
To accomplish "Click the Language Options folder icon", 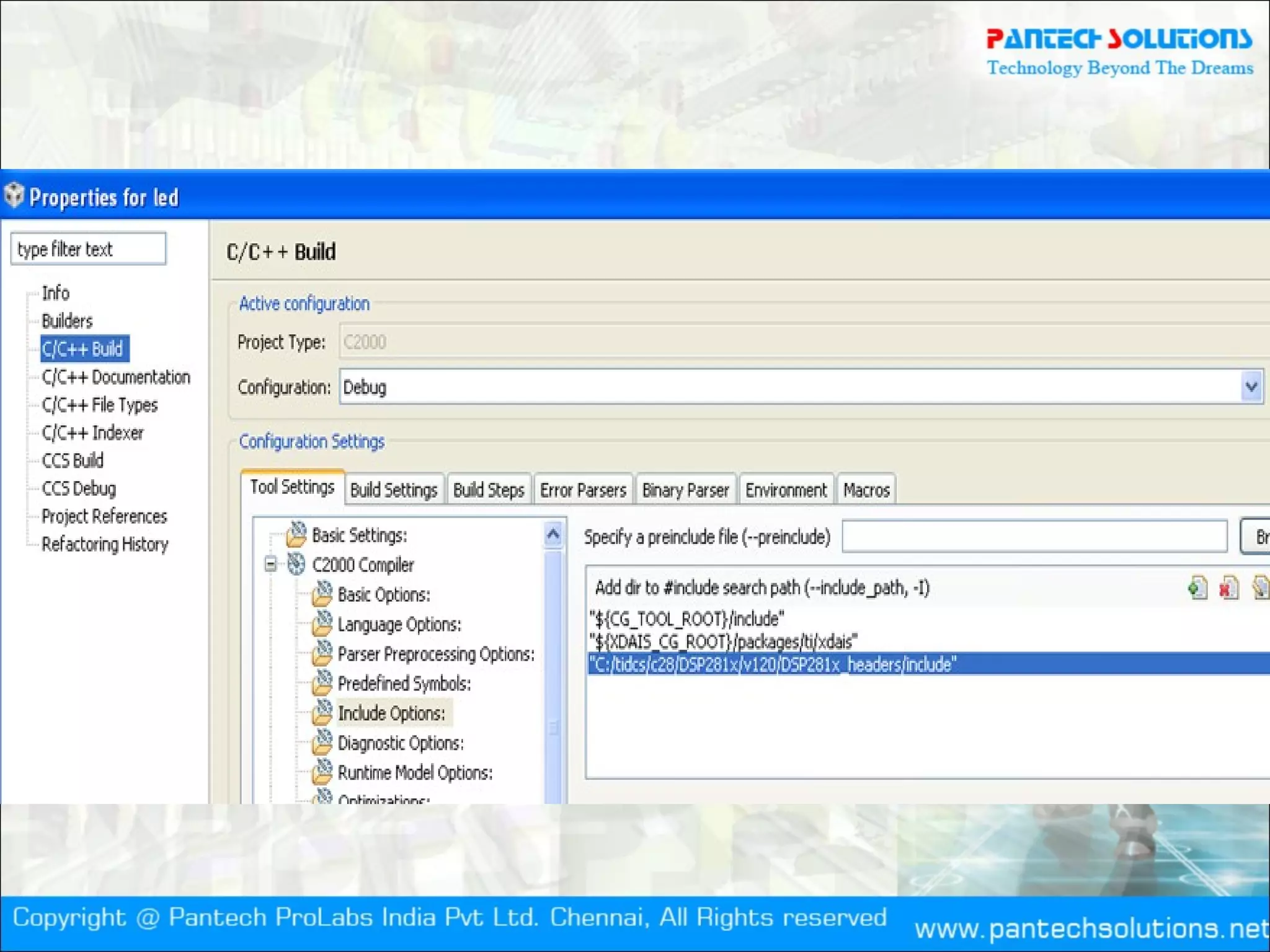I will point(322,624).
